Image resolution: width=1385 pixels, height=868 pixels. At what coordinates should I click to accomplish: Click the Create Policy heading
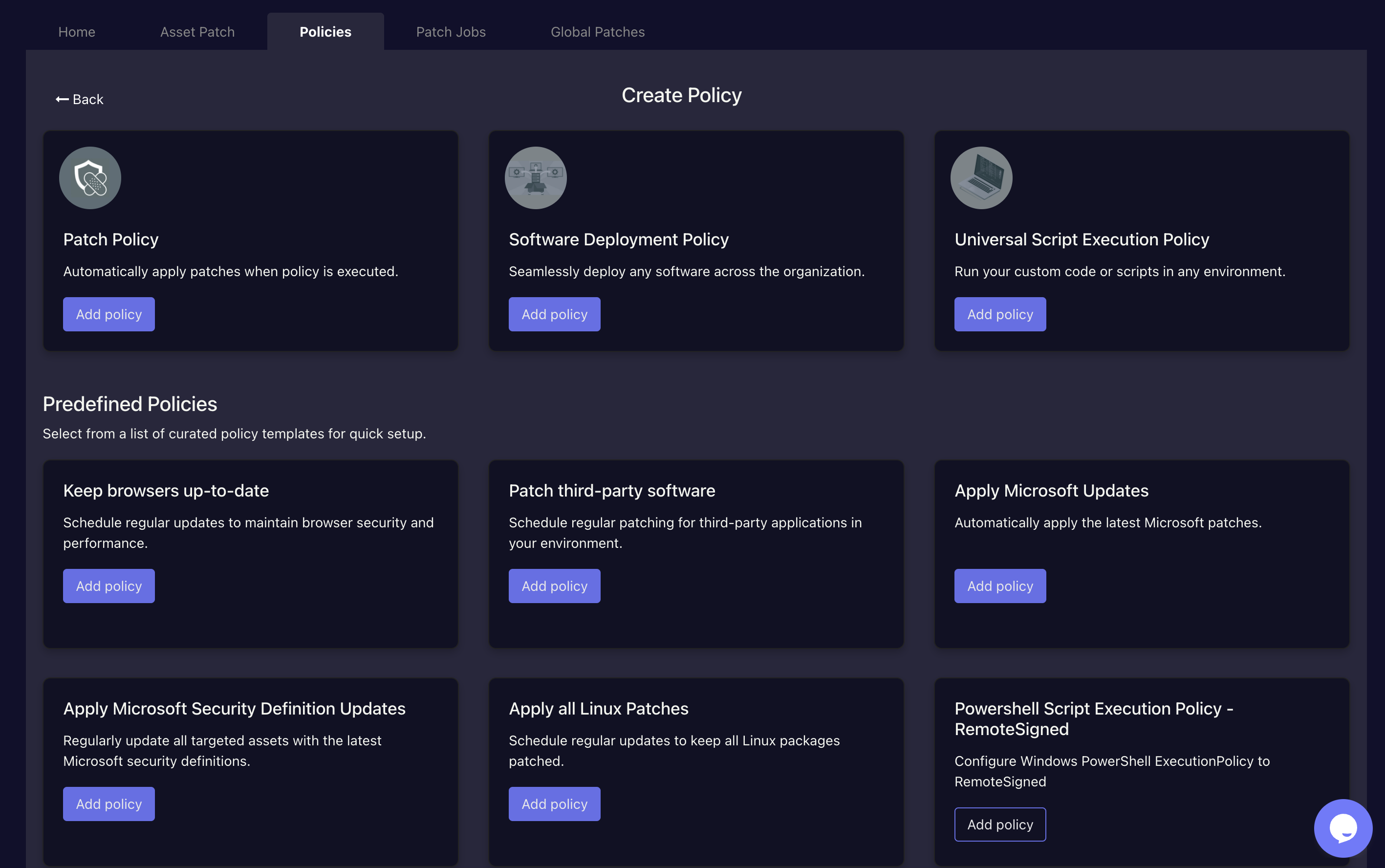coord(681,95)
